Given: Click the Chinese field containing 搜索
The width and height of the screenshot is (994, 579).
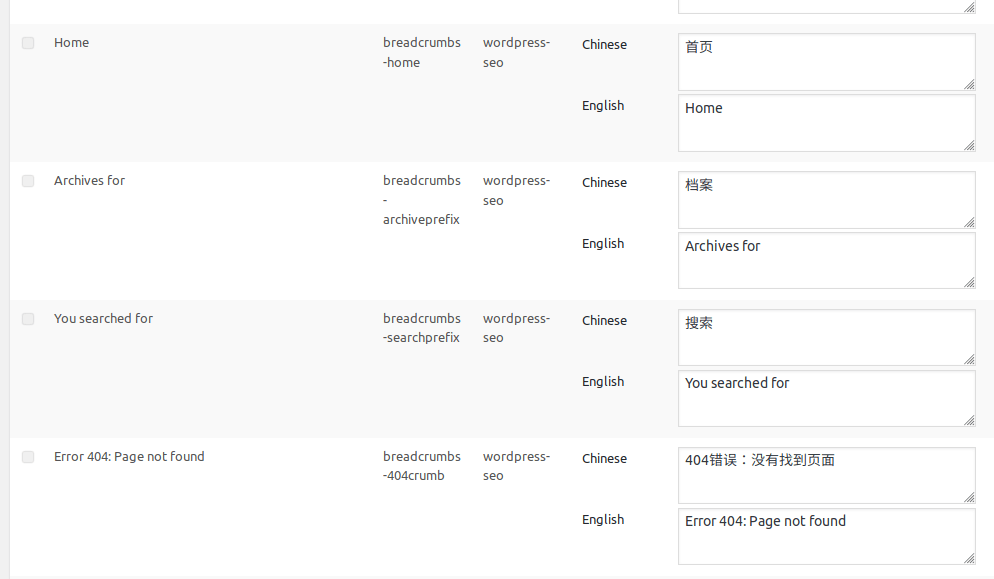Looking at the screenshot, I should point(827,337).
